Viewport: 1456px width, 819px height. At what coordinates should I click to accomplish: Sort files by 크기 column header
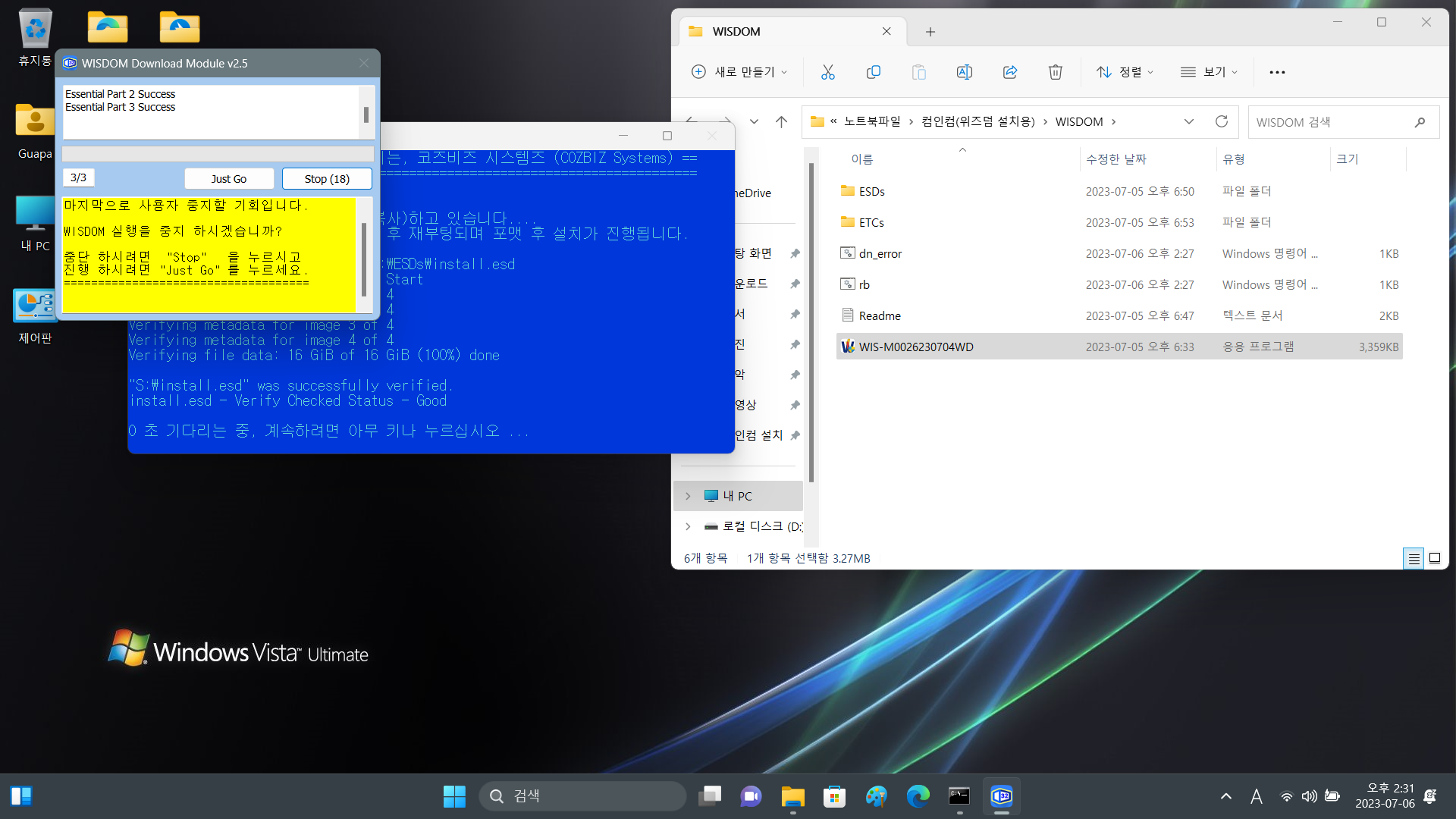pyautogui.click(x=1348, y=159)
